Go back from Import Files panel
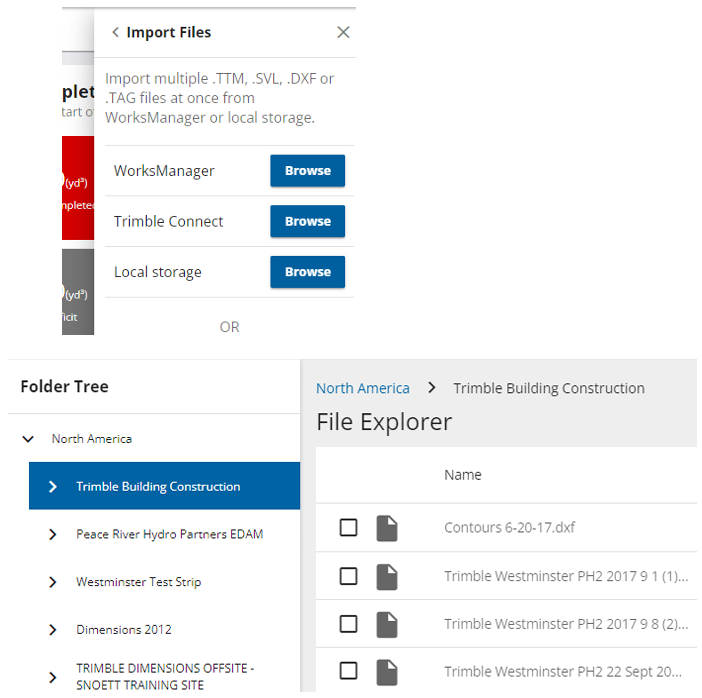 coord(115,32)
